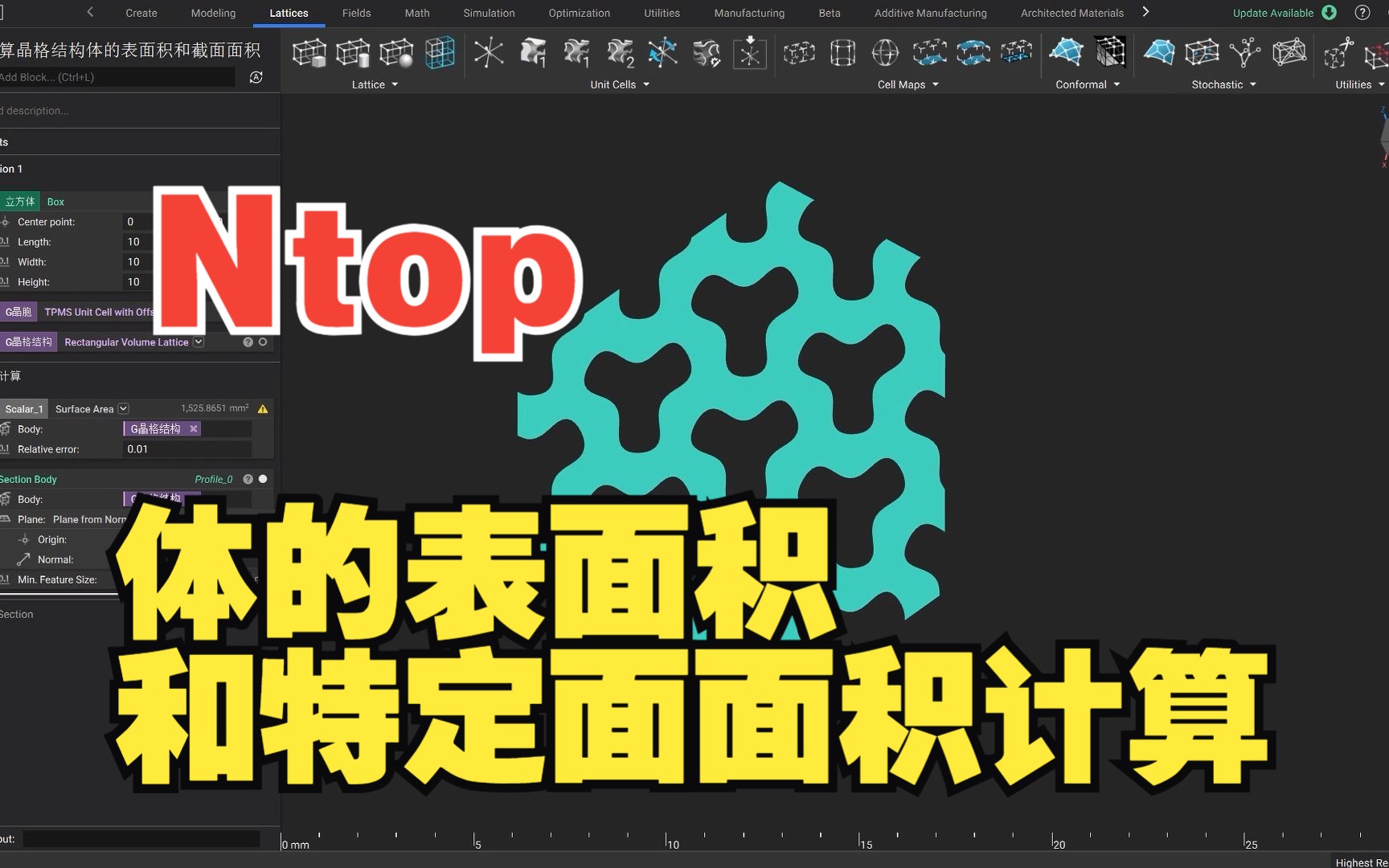Click the import unit cell icon
Image resolution: width=1389 pixels, height=868 pixels.
[750, 53]
